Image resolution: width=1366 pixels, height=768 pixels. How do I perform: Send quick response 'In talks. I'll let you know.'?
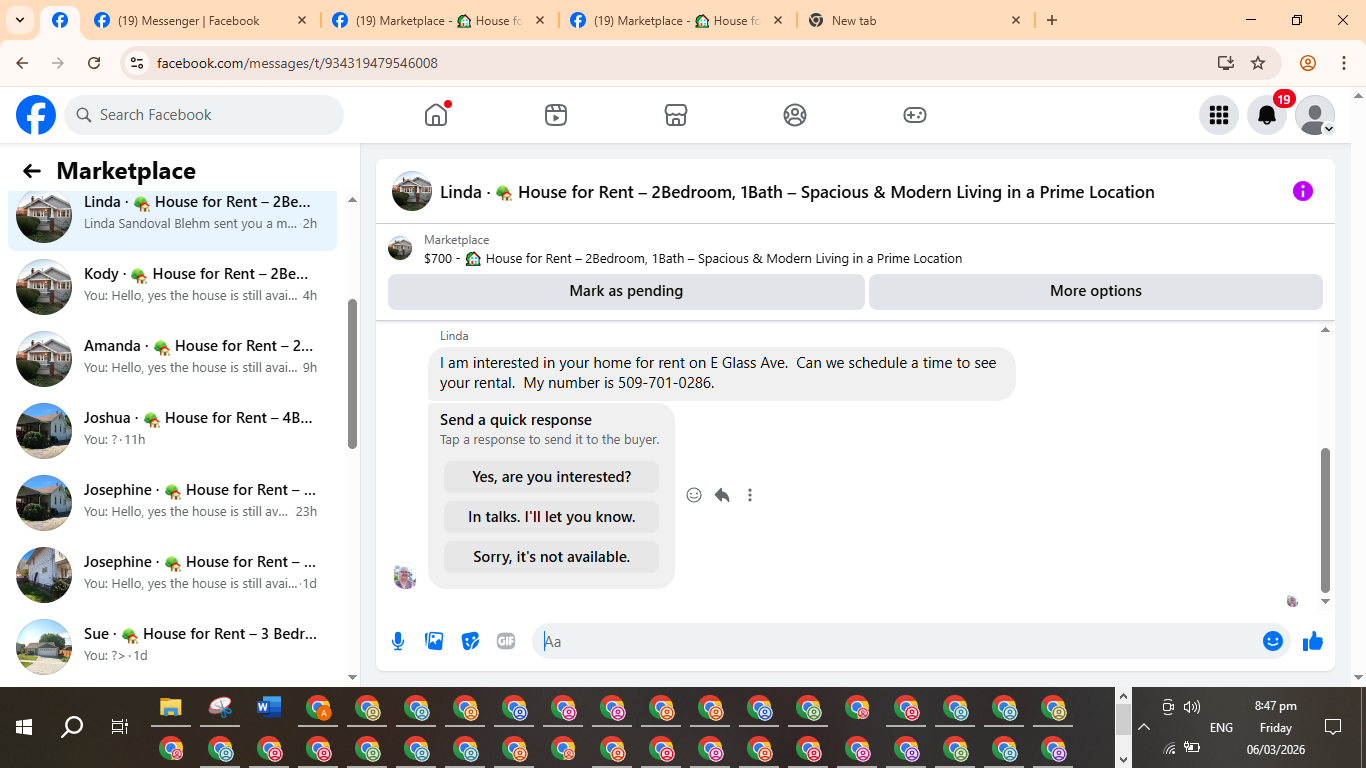[x=552, y=517]
